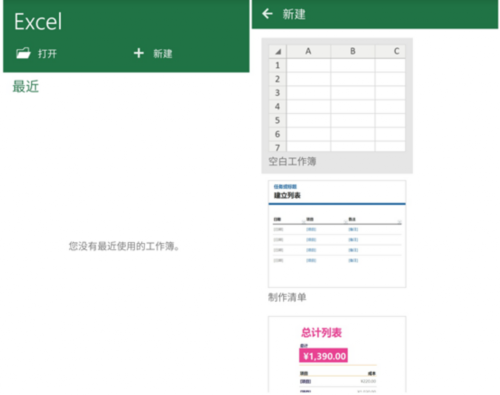
Task: Click the 新建 page title
Action: pos(294,14)
